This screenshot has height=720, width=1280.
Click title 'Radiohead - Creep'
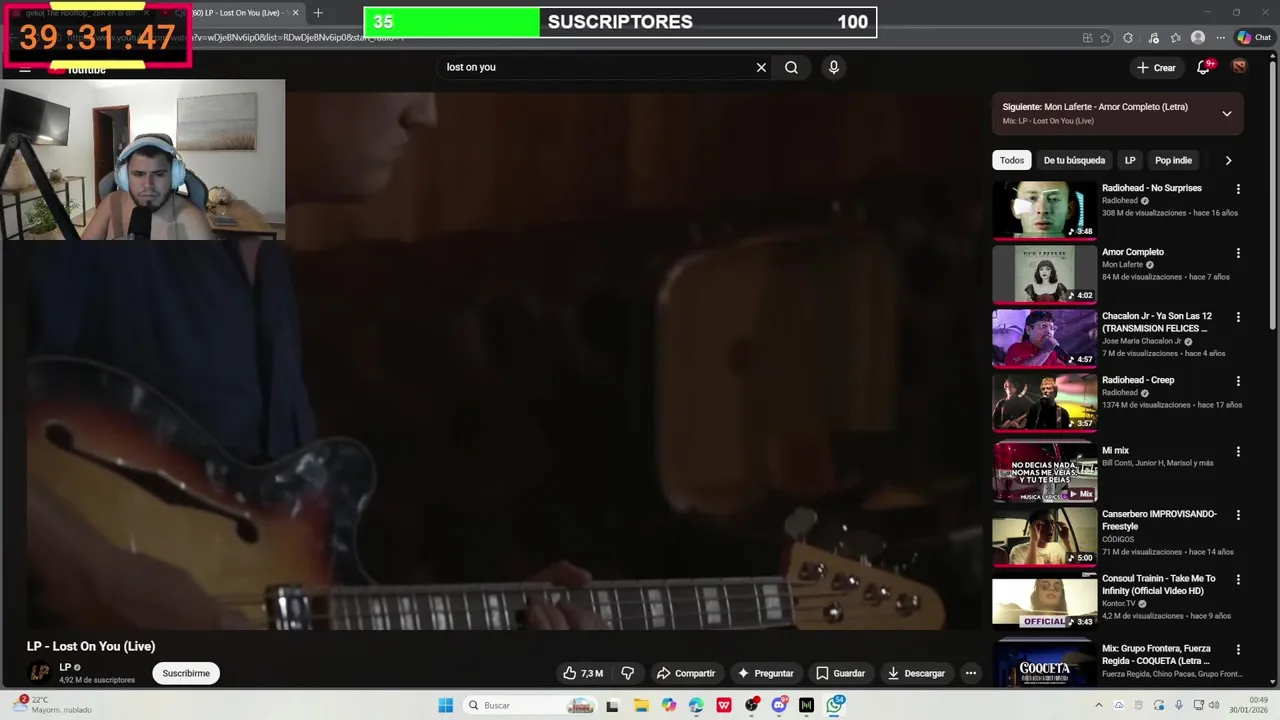coord(1138,380)
